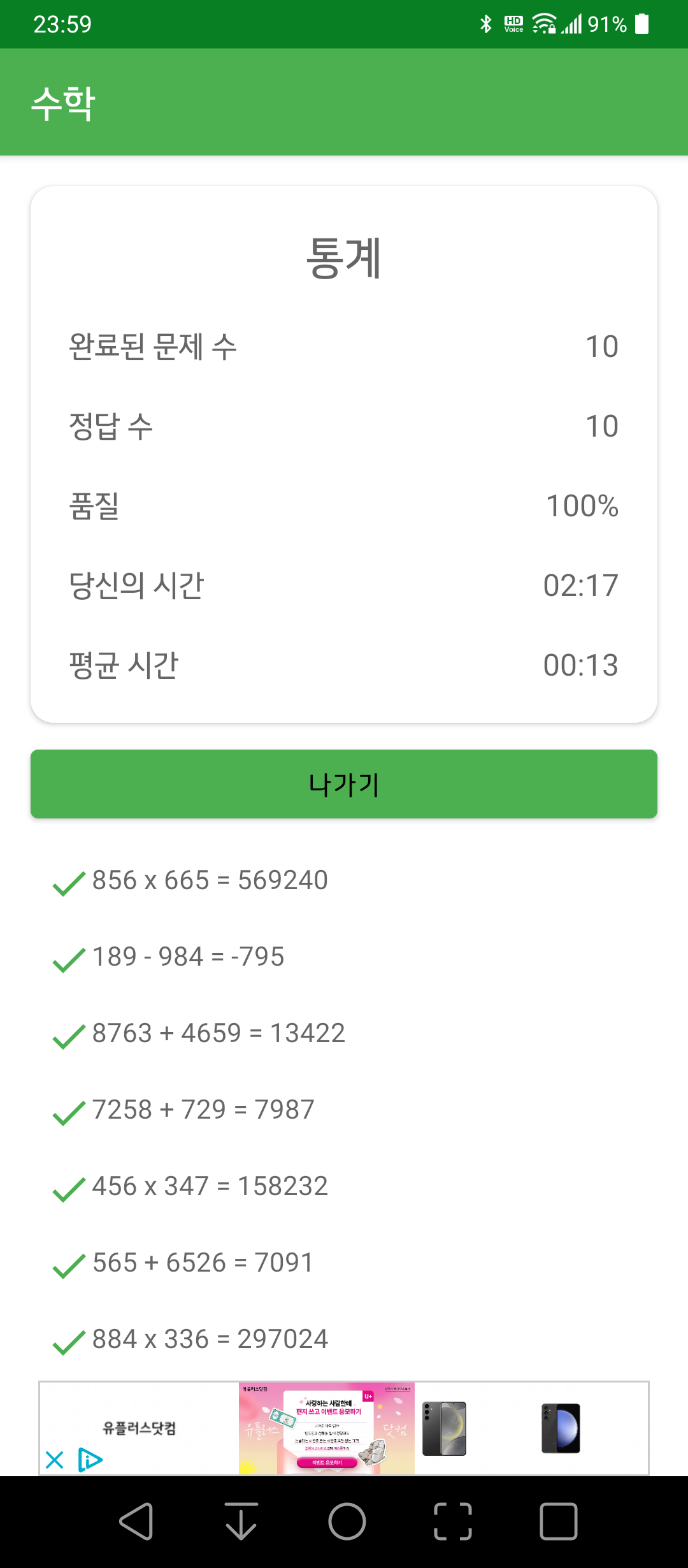Tap the battery indicator in status bar
This screenshot has height=1568, width=688.
pyautogui.click(x=642, y=24)
